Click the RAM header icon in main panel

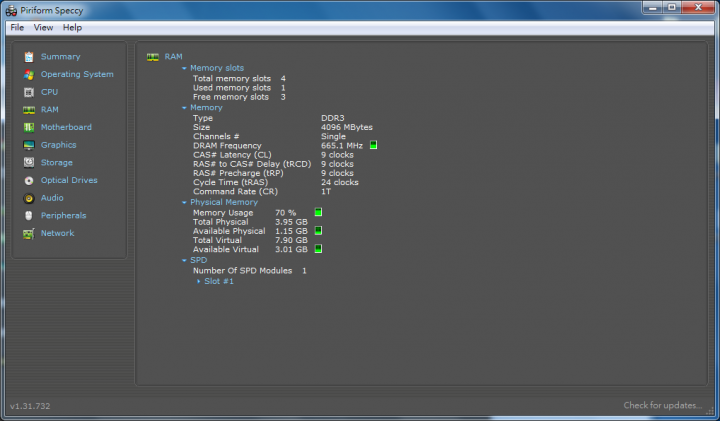152,57
